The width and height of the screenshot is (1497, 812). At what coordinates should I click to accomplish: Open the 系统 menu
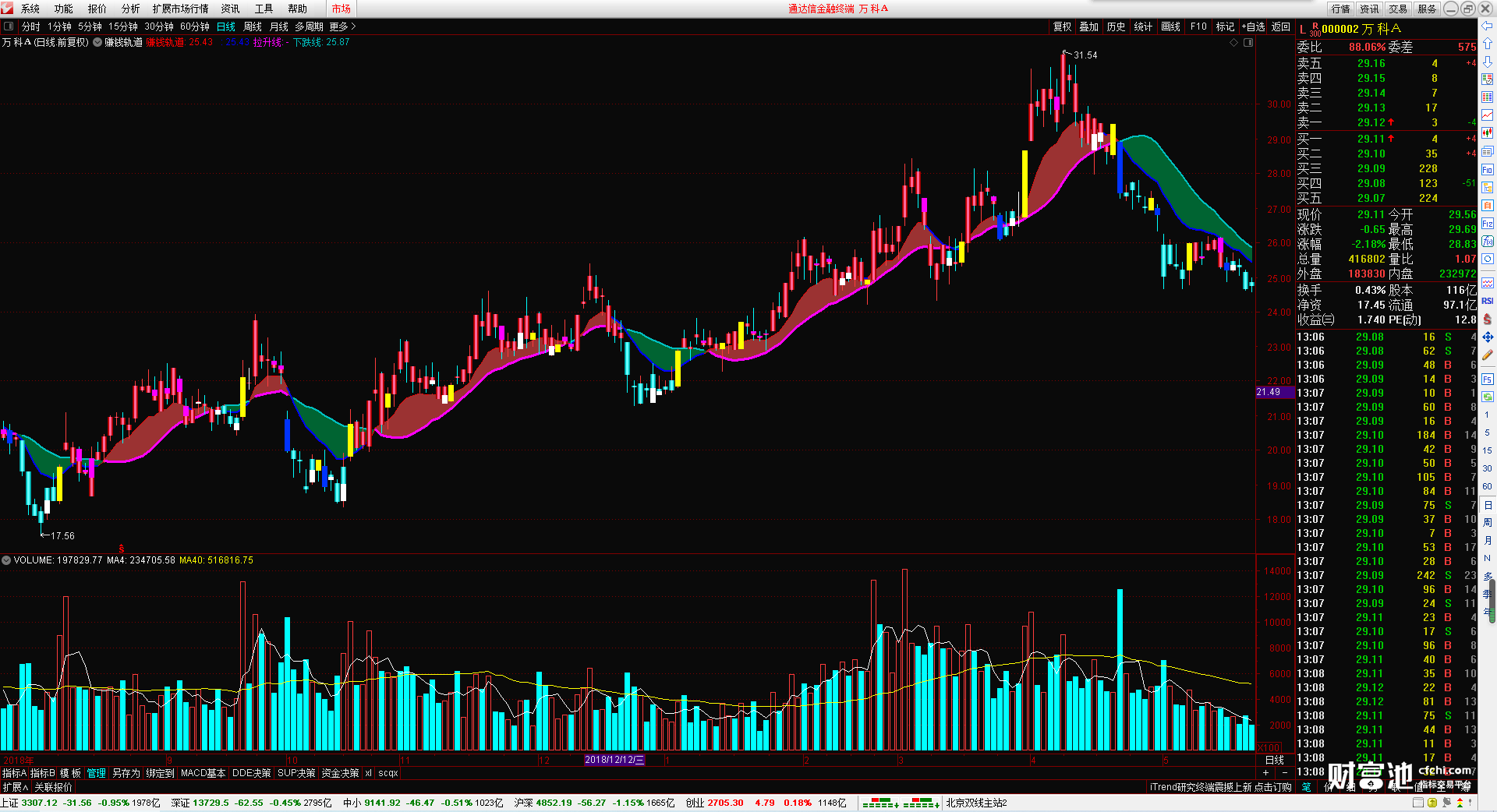point(30,9)
